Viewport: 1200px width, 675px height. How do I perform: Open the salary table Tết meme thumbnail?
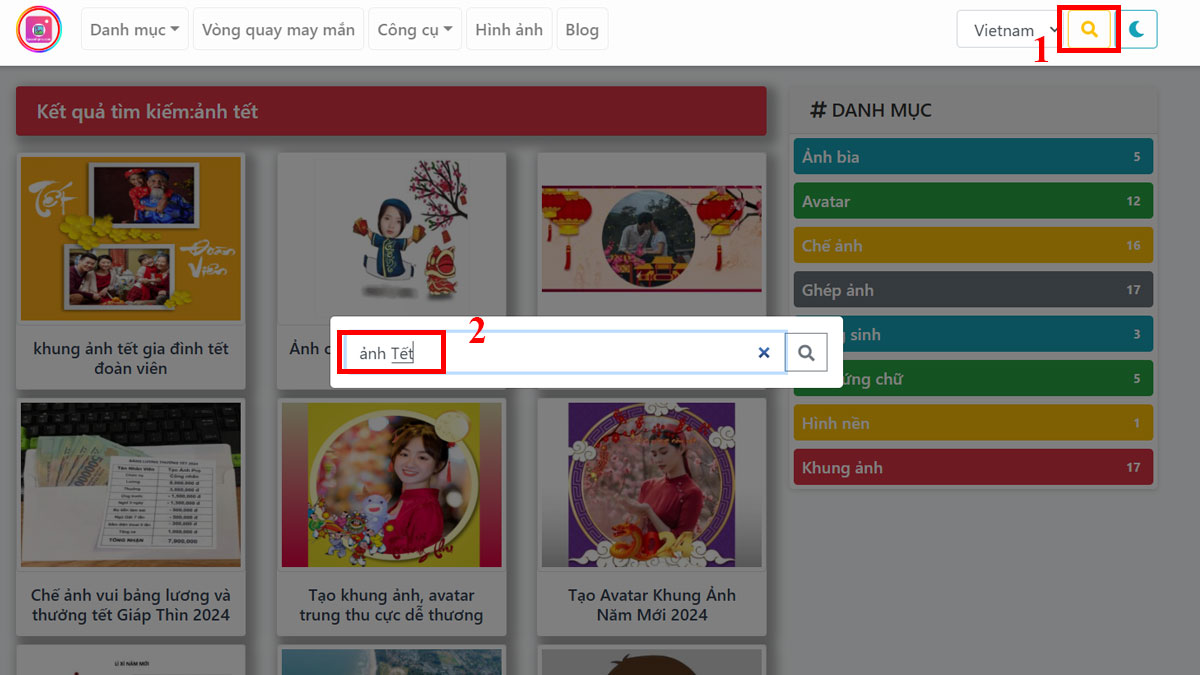click(x=131, y=485)
